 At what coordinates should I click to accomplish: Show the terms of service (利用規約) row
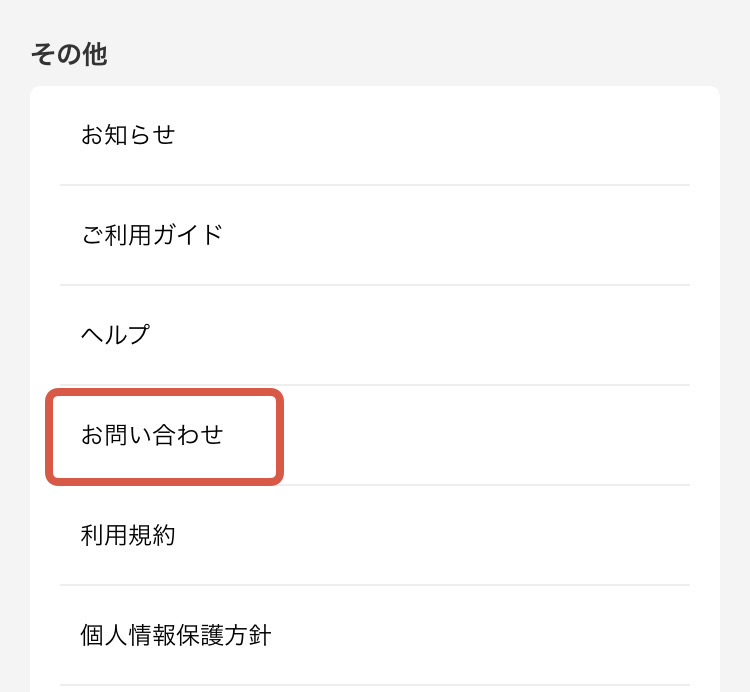(374, 535)
